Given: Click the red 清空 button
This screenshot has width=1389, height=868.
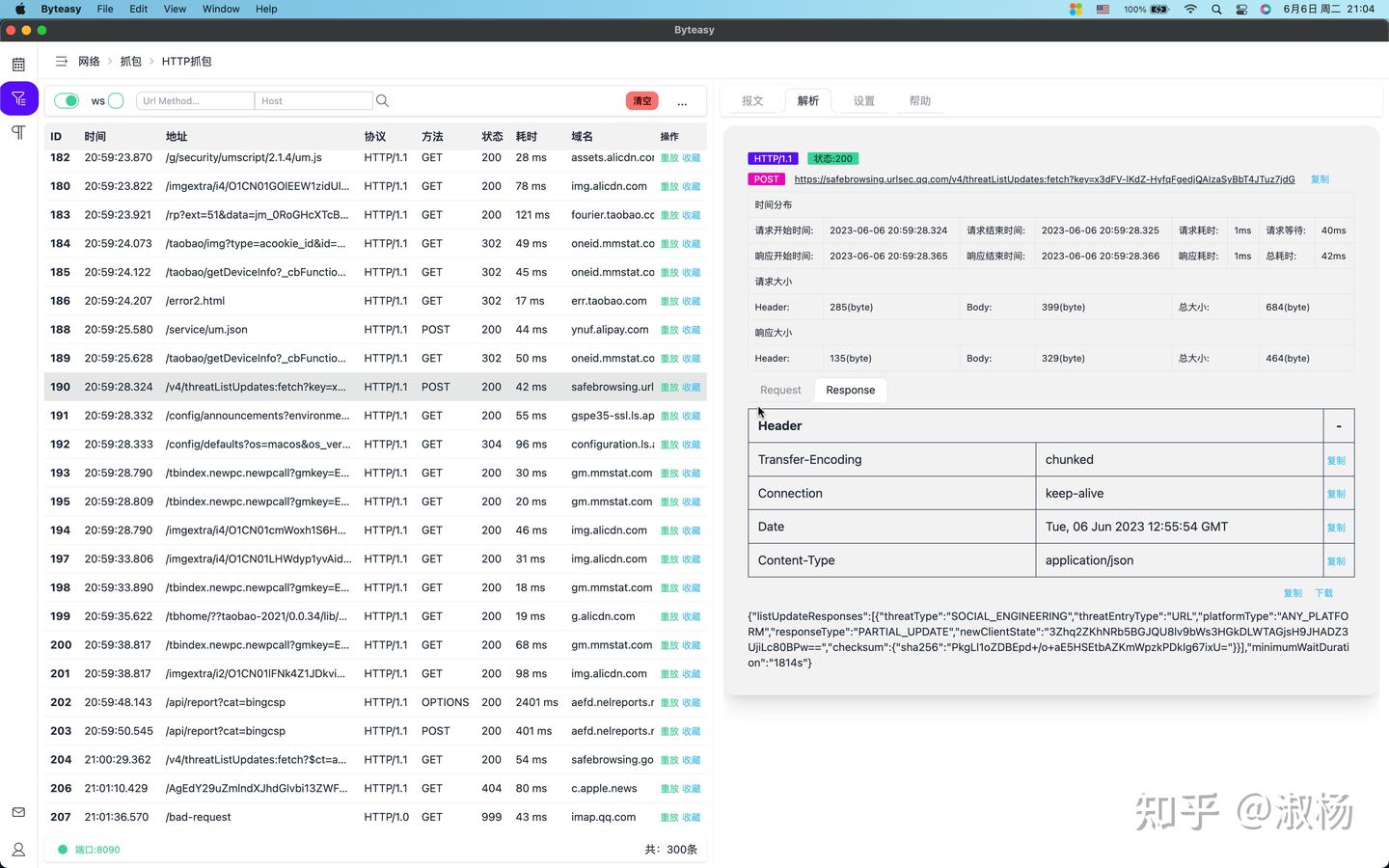Looking at the screenshot, I should (x=641, y=101).
